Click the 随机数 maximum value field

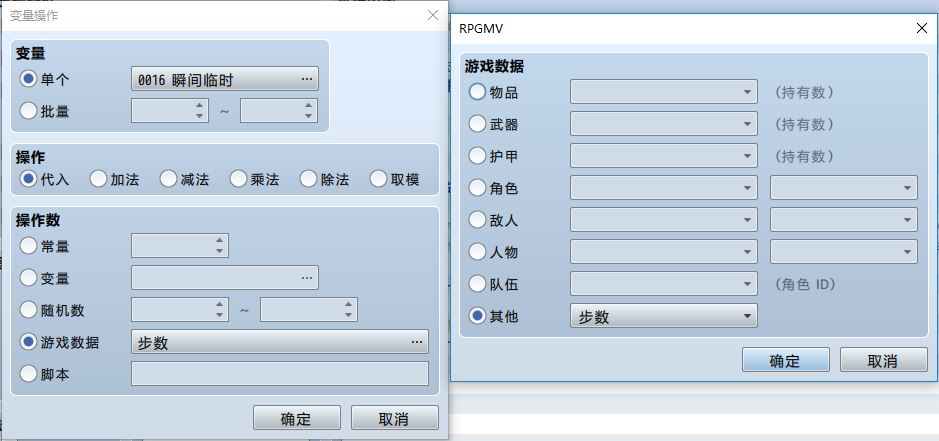tap(308, 310)
